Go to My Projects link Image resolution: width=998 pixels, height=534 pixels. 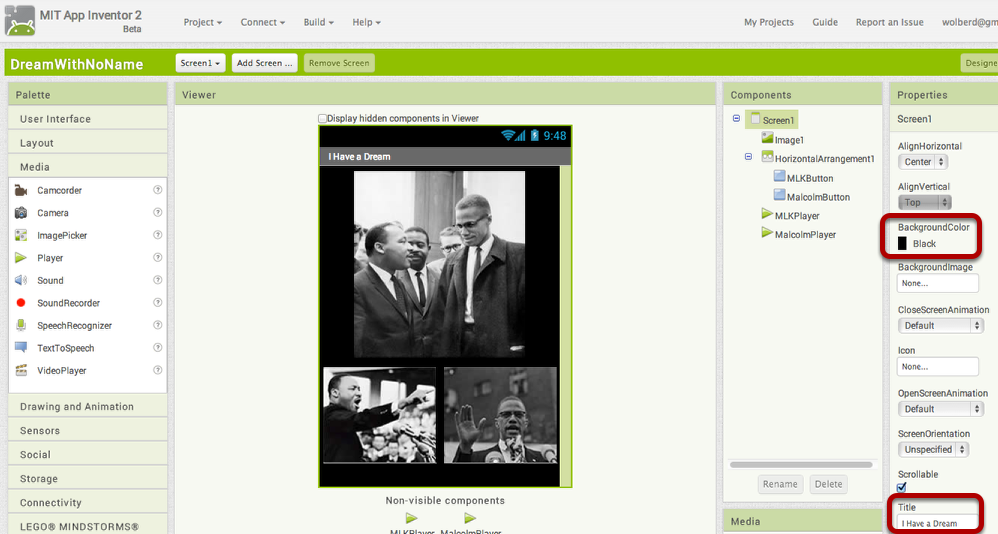(769, 22)
